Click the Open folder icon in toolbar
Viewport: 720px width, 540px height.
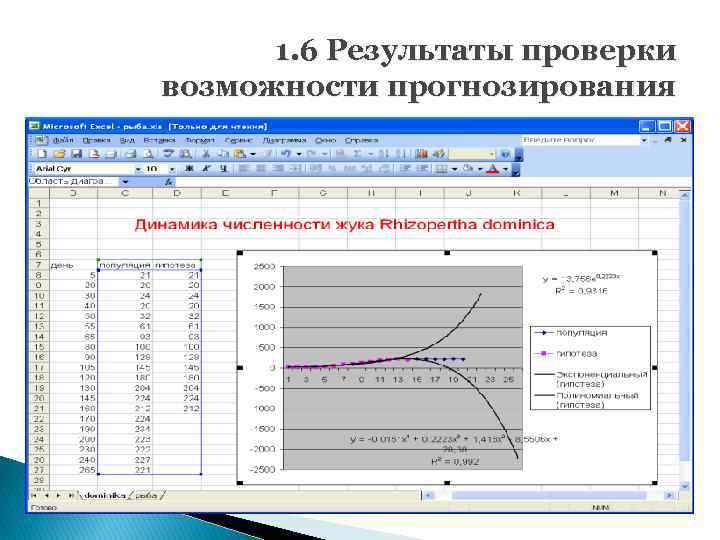59,154
